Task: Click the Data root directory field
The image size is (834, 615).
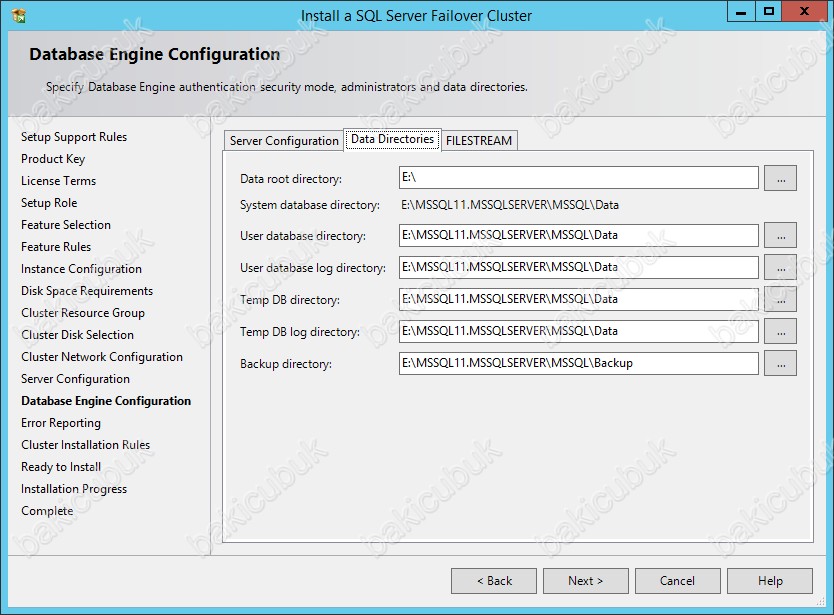Action: (x=579, y=178)
